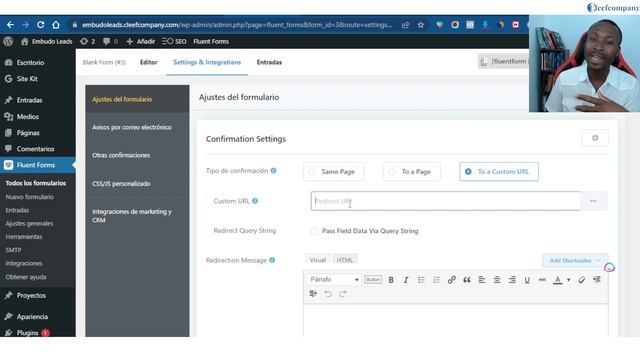Click the share page icon in address bar
The image size is (640, 360).
click(x=405, y=25)
